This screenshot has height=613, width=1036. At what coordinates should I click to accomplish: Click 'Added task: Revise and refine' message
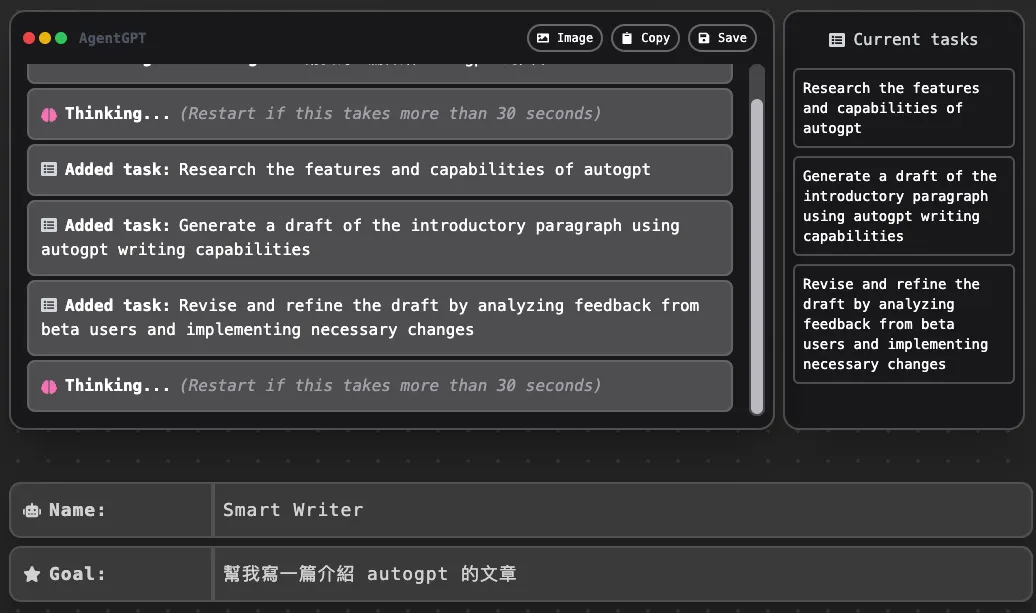point(380,318)
